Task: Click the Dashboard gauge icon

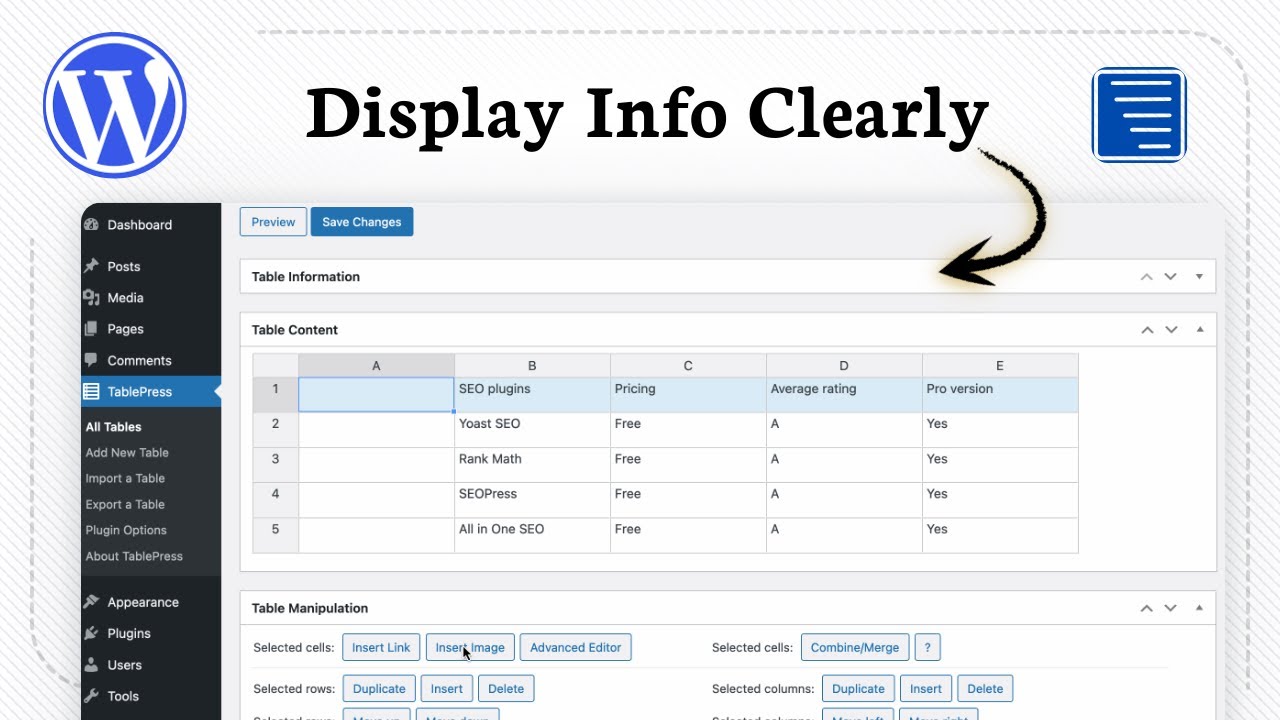Action: 91,225
